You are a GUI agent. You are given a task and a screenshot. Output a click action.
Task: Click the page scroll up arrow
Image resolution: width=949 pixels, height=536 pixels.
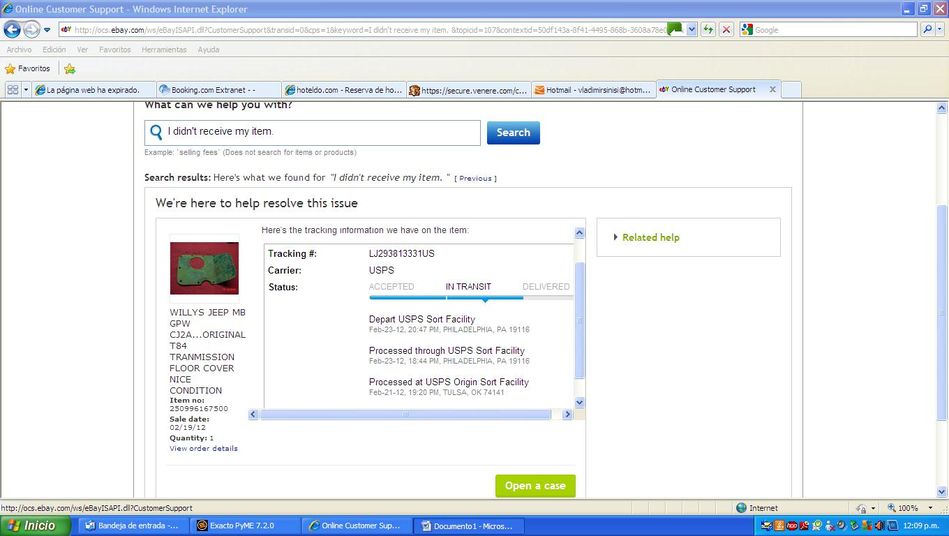click(x=942, y=108)
